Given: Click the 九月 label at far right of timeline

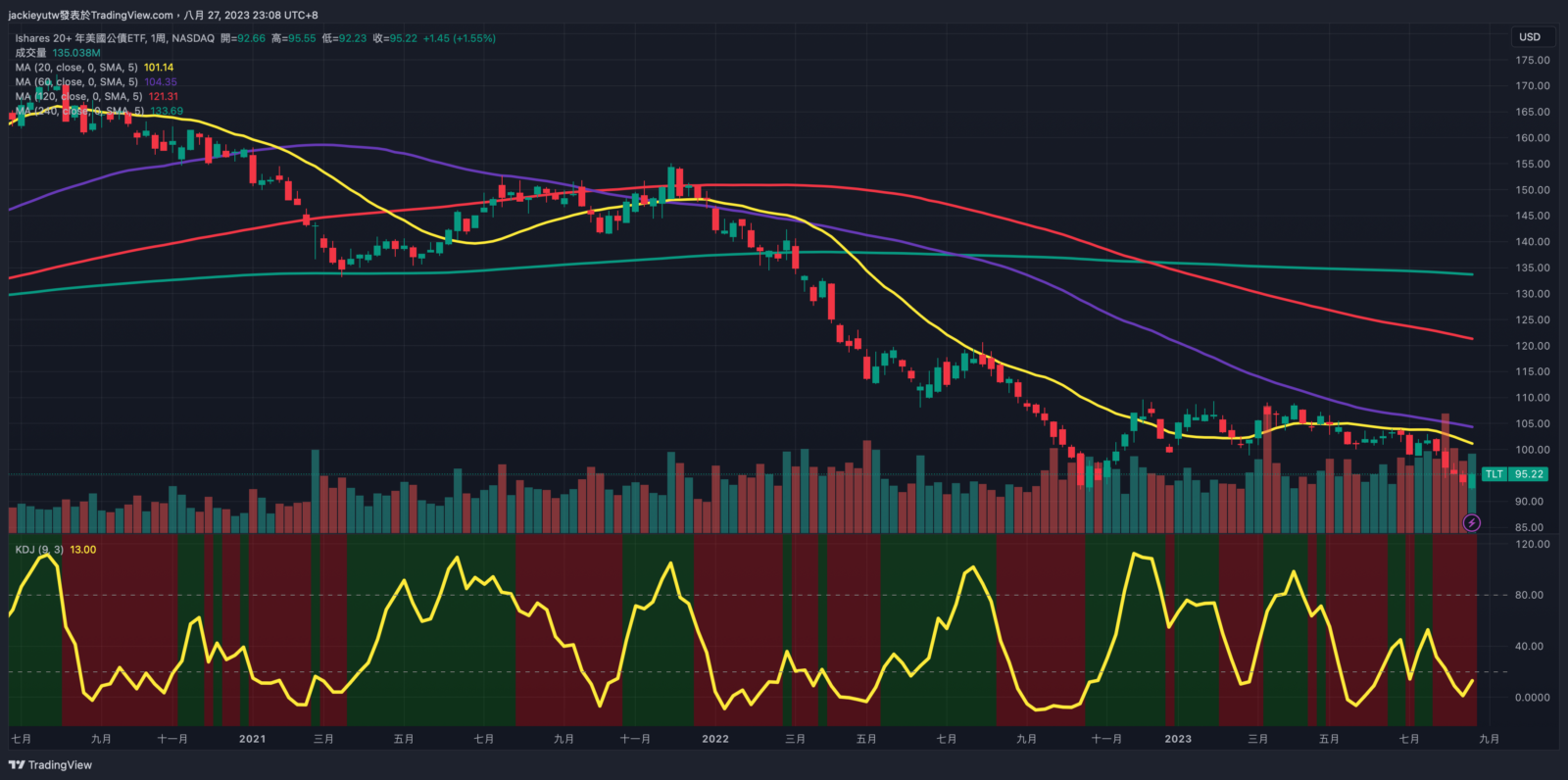Looking at the screenshot, I should coord(1489,739).
